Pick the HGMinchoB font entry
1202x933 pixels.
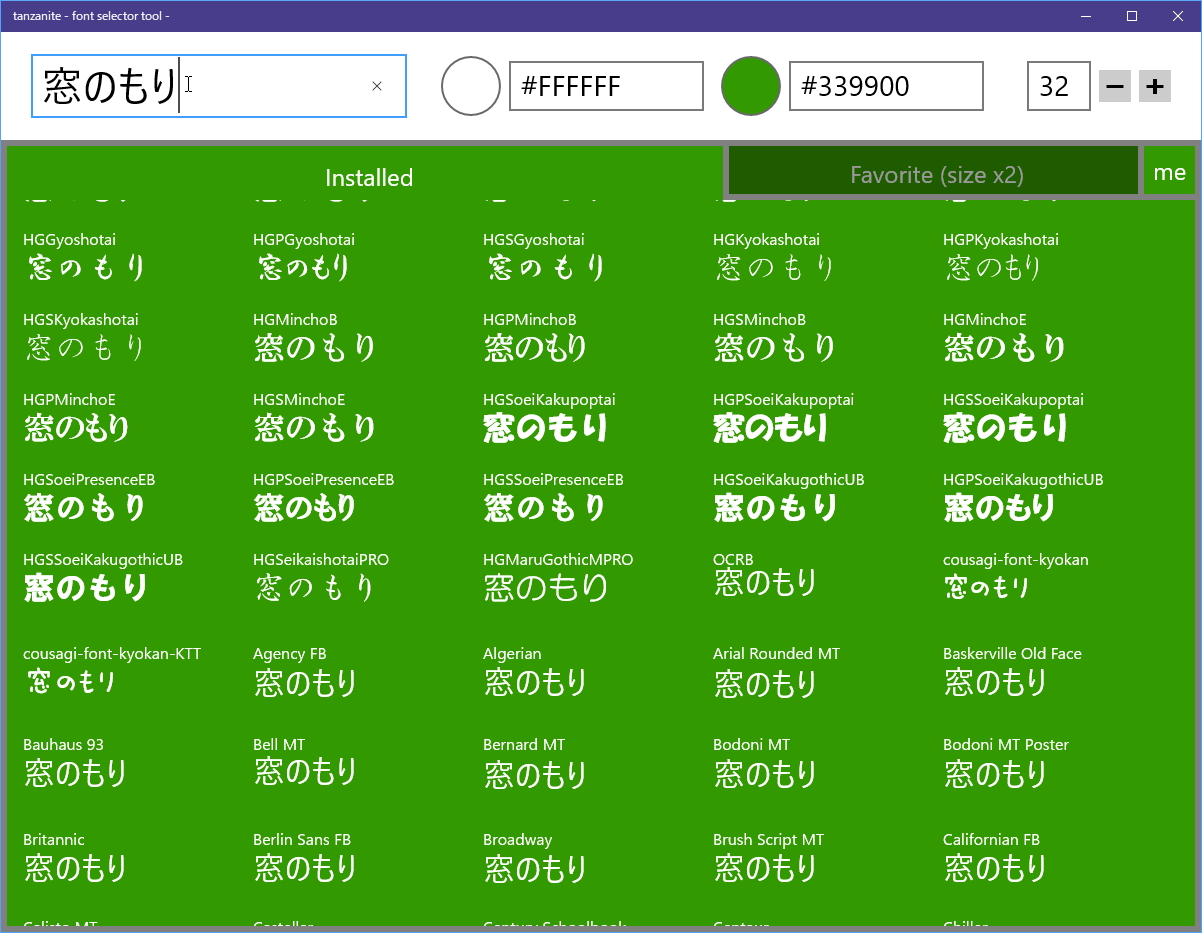tap(315, 336)
